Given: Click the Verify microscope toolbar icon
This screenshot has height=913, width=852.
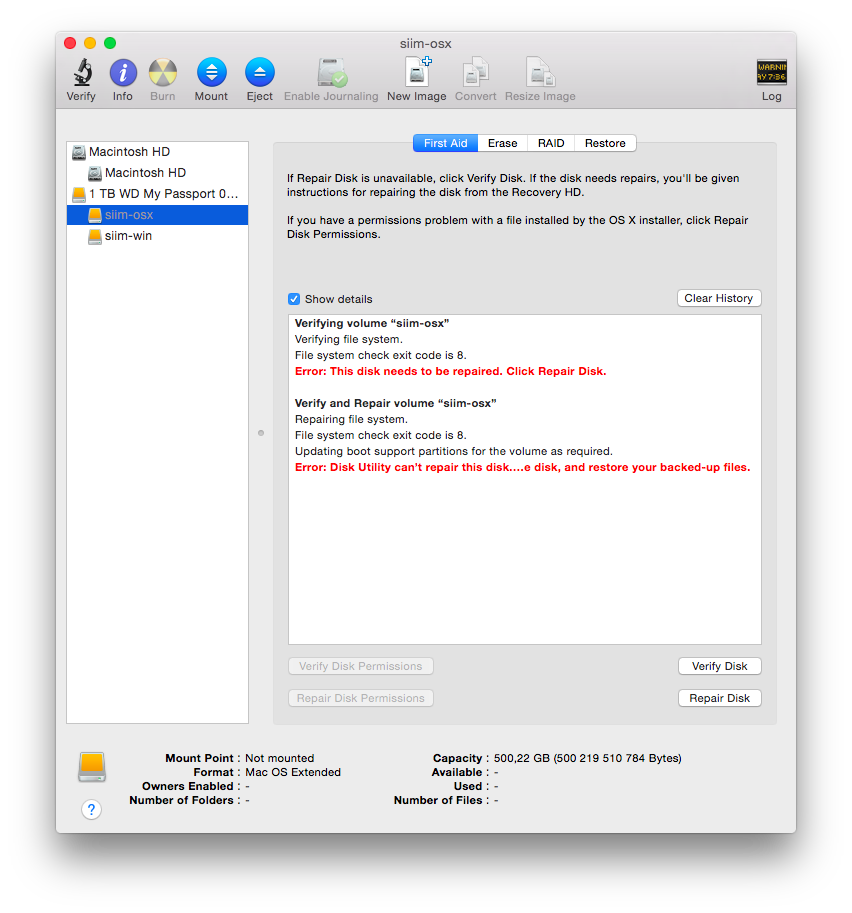Looking at the screenshot, I should [82, 73].
